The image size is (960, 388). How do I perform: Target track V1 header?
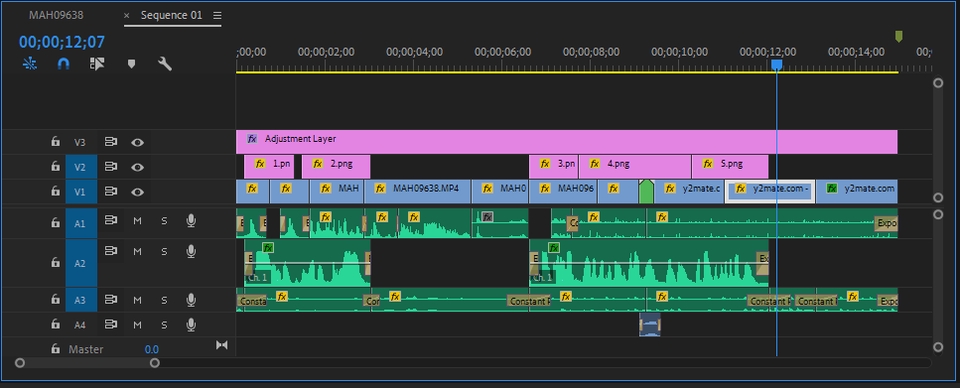point(81,192)
